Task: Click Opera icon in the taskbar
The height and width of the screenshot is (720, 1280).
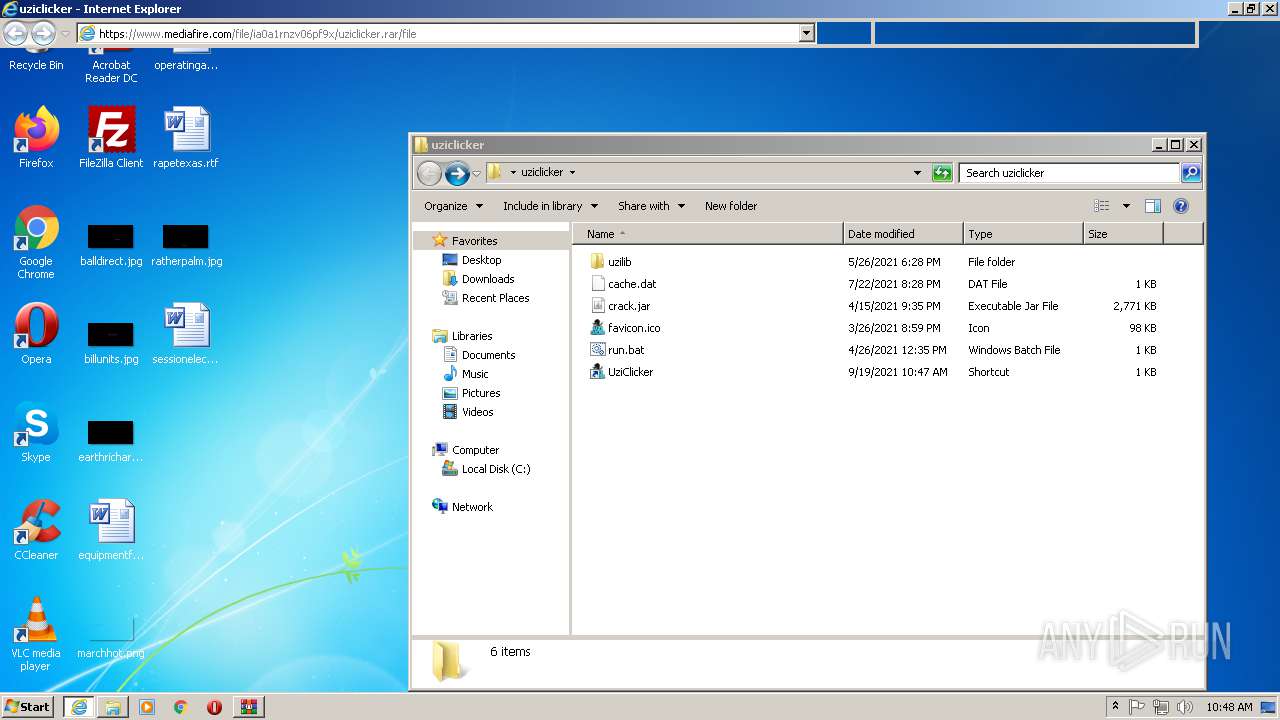Action: tap(214, 707)
